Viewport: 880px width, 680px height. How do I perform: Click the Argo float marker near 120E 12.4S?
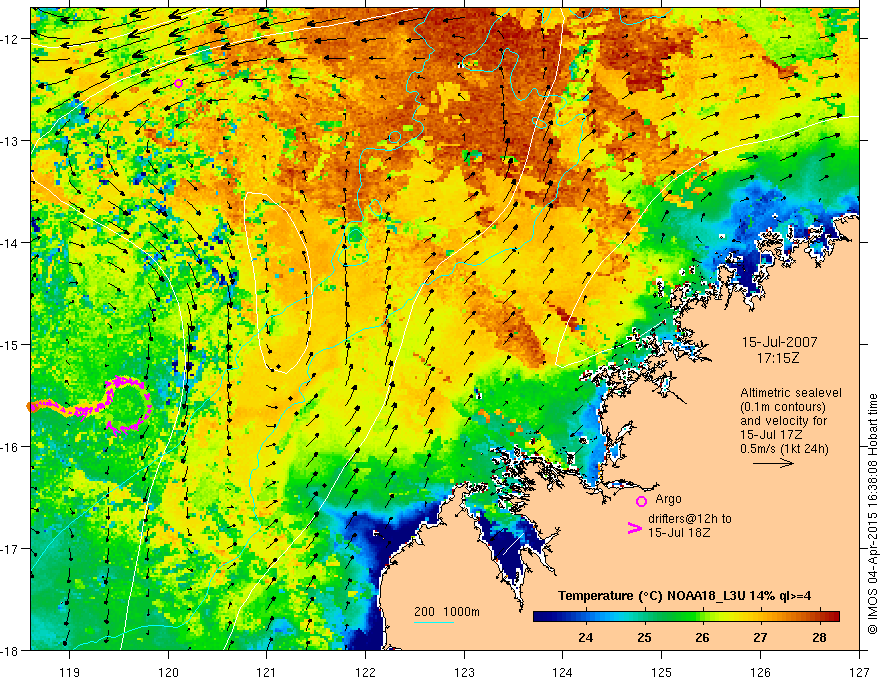point(178,84)
